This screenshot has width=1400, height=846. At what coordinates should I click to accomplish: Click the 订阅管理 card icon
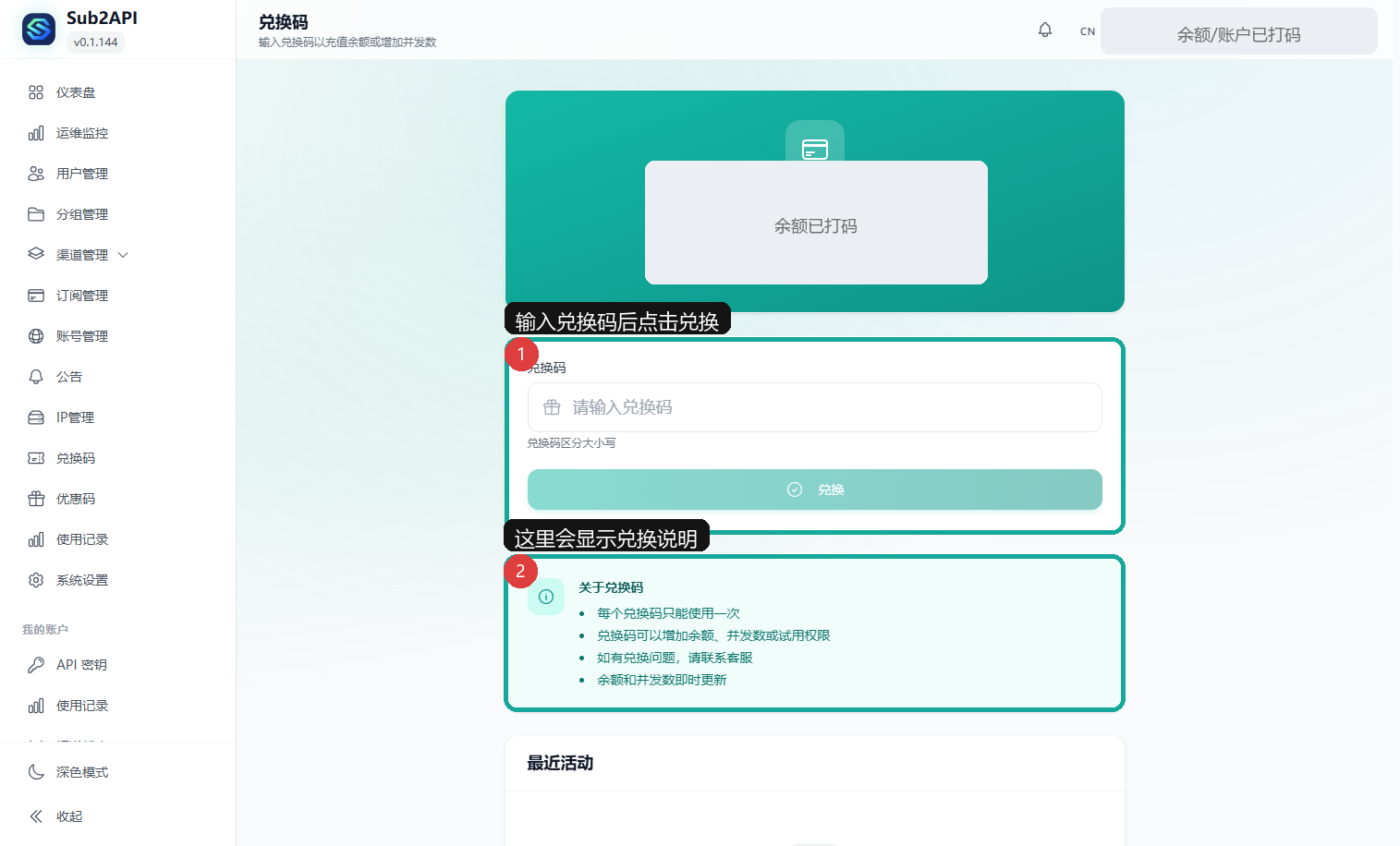click(36, 296)
